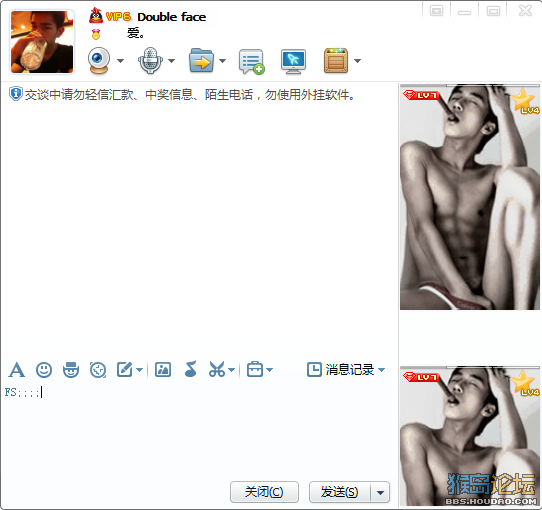Open the VIP magic emoticon icon
The width and height of the screenshot is (542, 510).
pos(71,370)
